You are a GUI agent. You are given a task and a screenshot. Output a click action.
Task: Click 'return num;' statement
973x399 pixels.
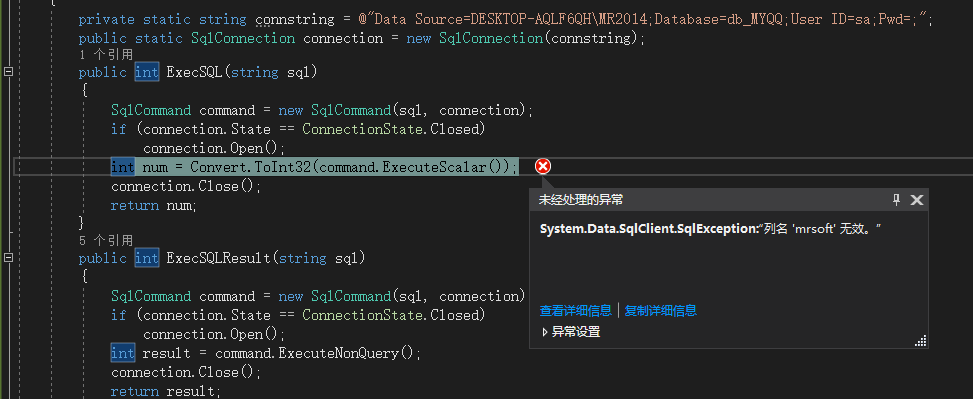(153, 205)
